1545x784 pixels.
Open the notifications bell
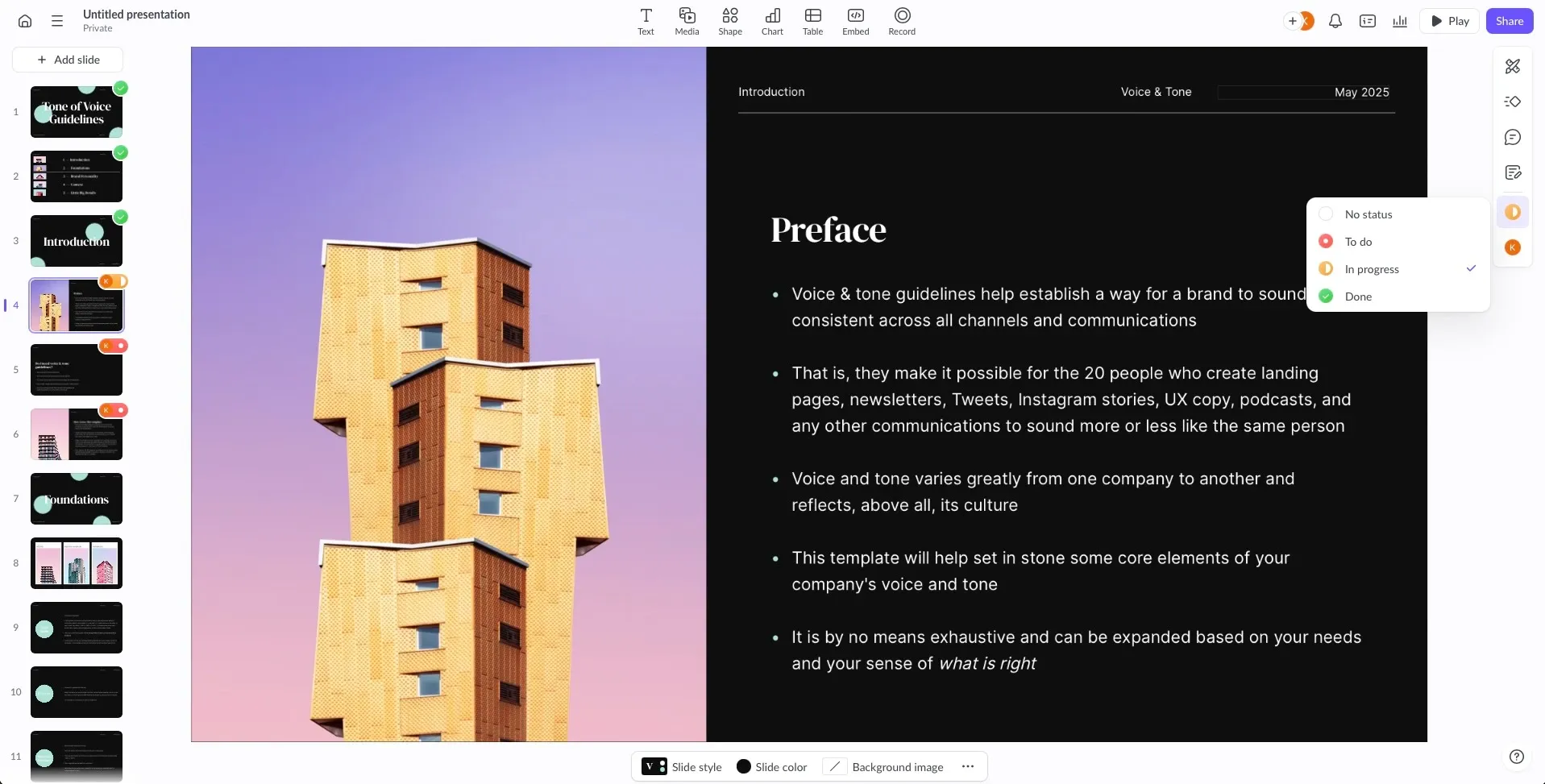click(x=1335, y=21)
